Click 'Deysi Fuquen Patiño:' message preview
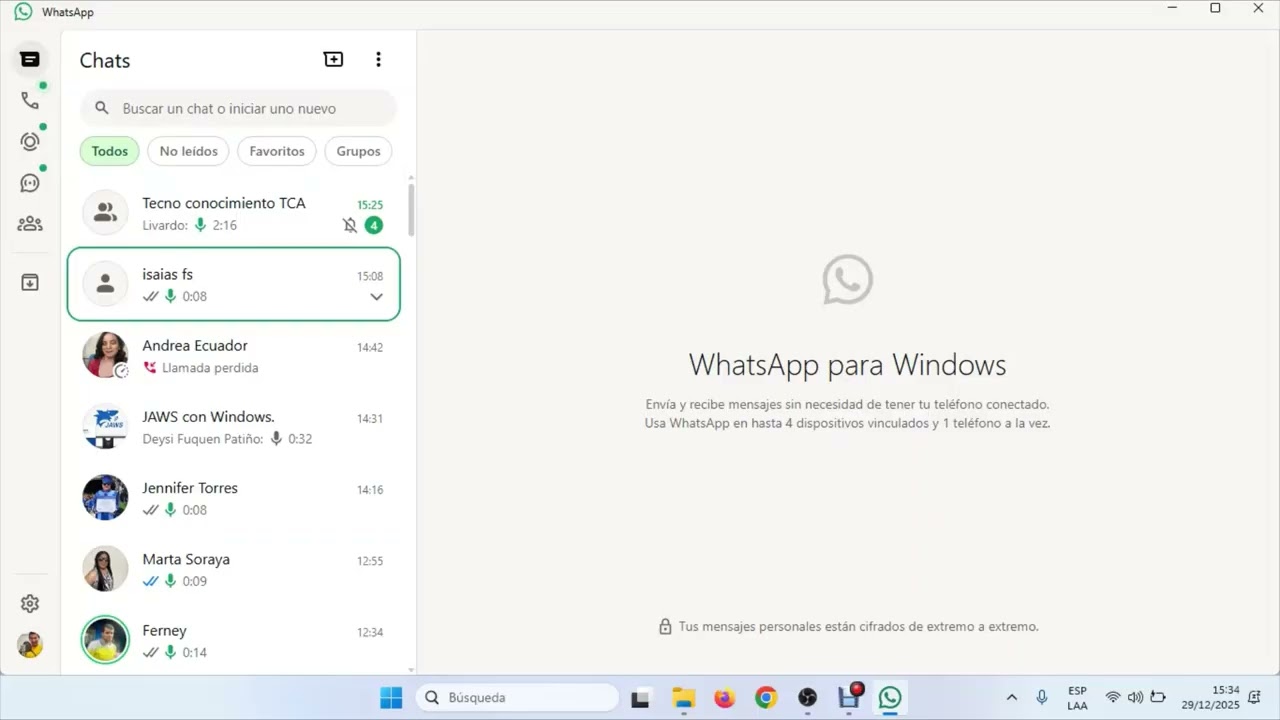 (x=203, y=439)
